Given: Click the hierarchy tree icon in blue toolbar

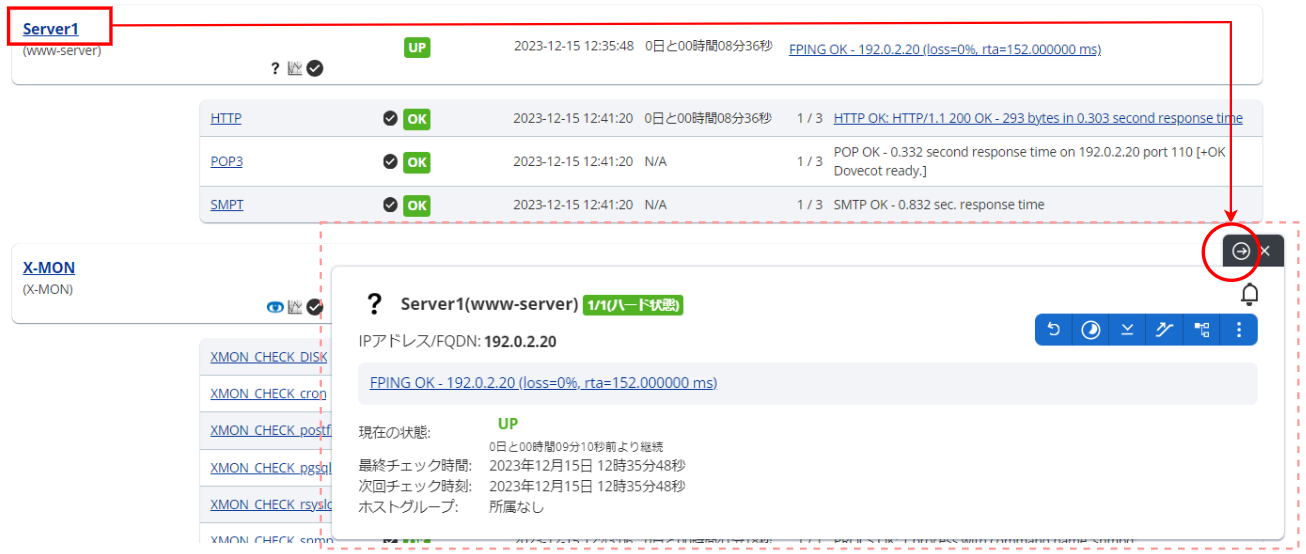Looking at the screenshot, I should pos(1201,329).
